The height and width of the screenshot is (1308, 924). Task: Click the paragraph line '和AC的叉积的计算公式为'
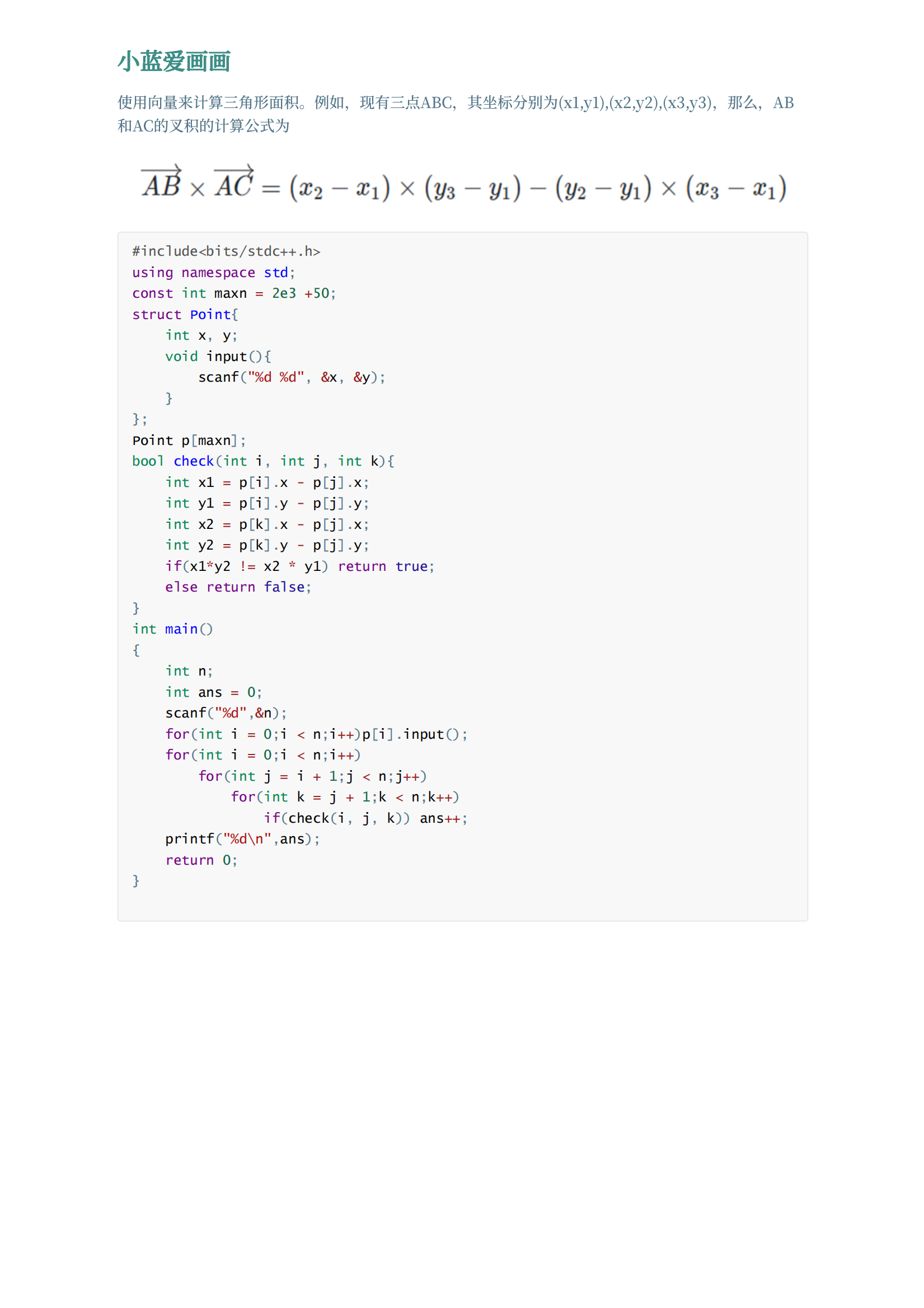tap(203, 126)
